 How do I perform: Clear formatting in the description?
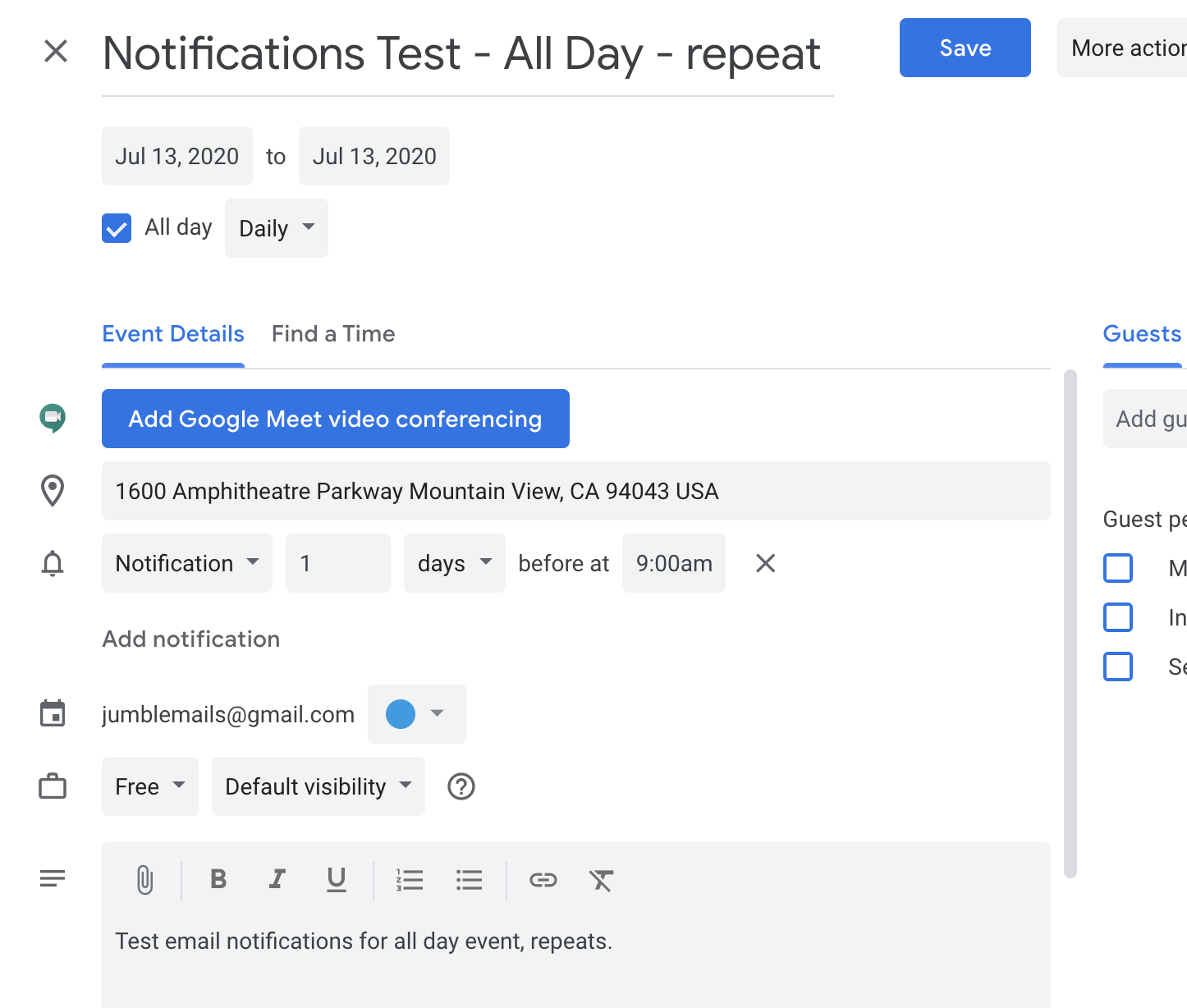click(602, 880)
